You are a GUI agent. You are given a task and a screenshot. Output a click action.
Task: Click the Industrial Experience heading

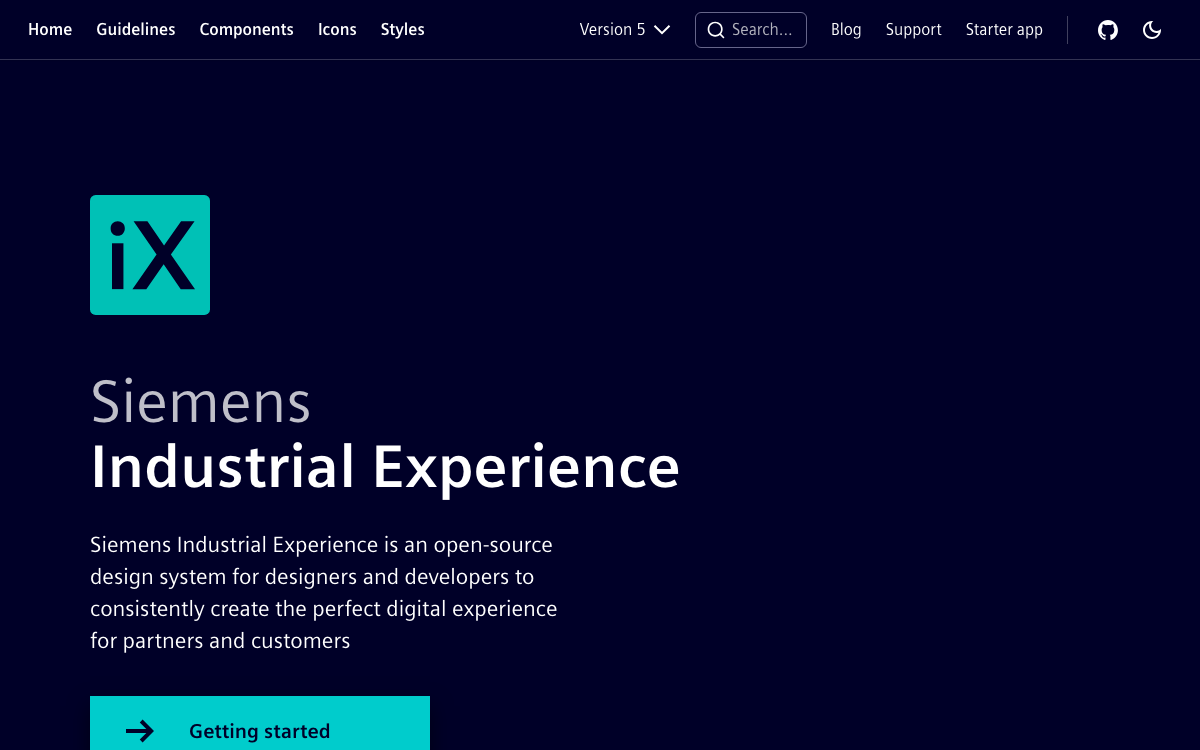click(x=385, y=467)
